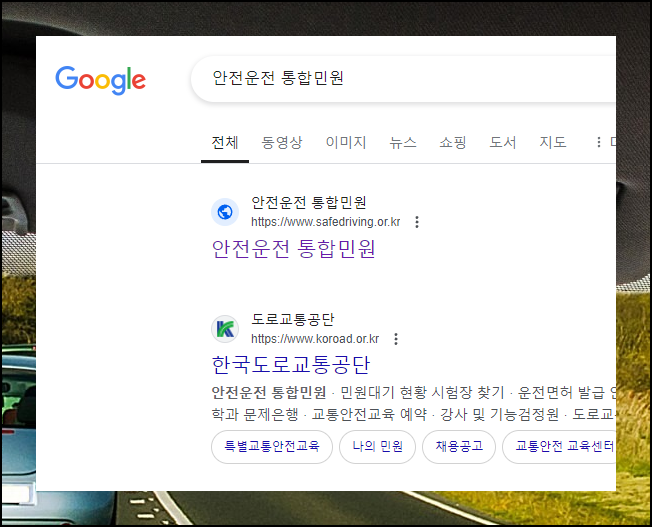Open the 쇼핑 tab

pos(452,143)
